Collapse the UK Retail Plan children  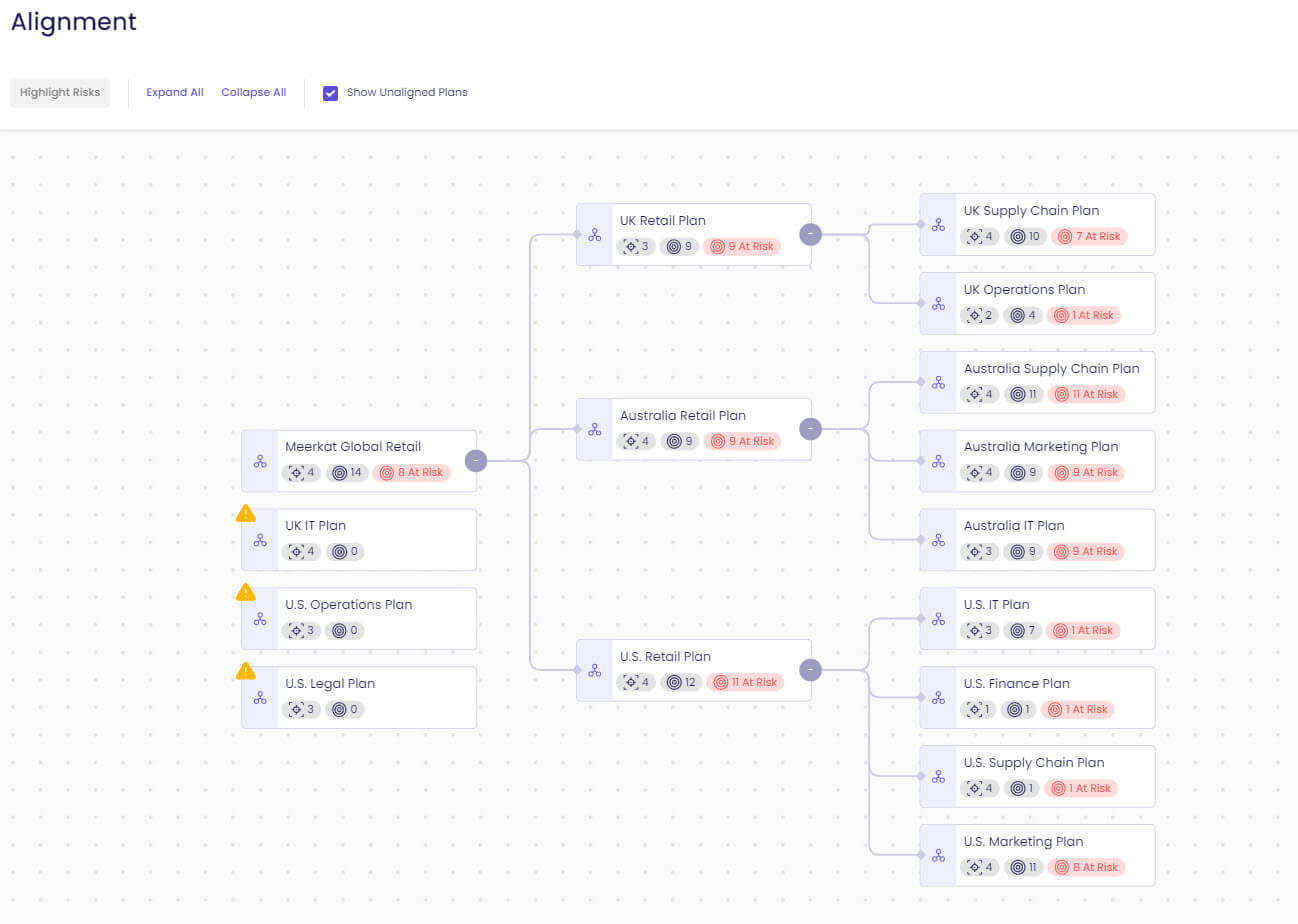810,235
